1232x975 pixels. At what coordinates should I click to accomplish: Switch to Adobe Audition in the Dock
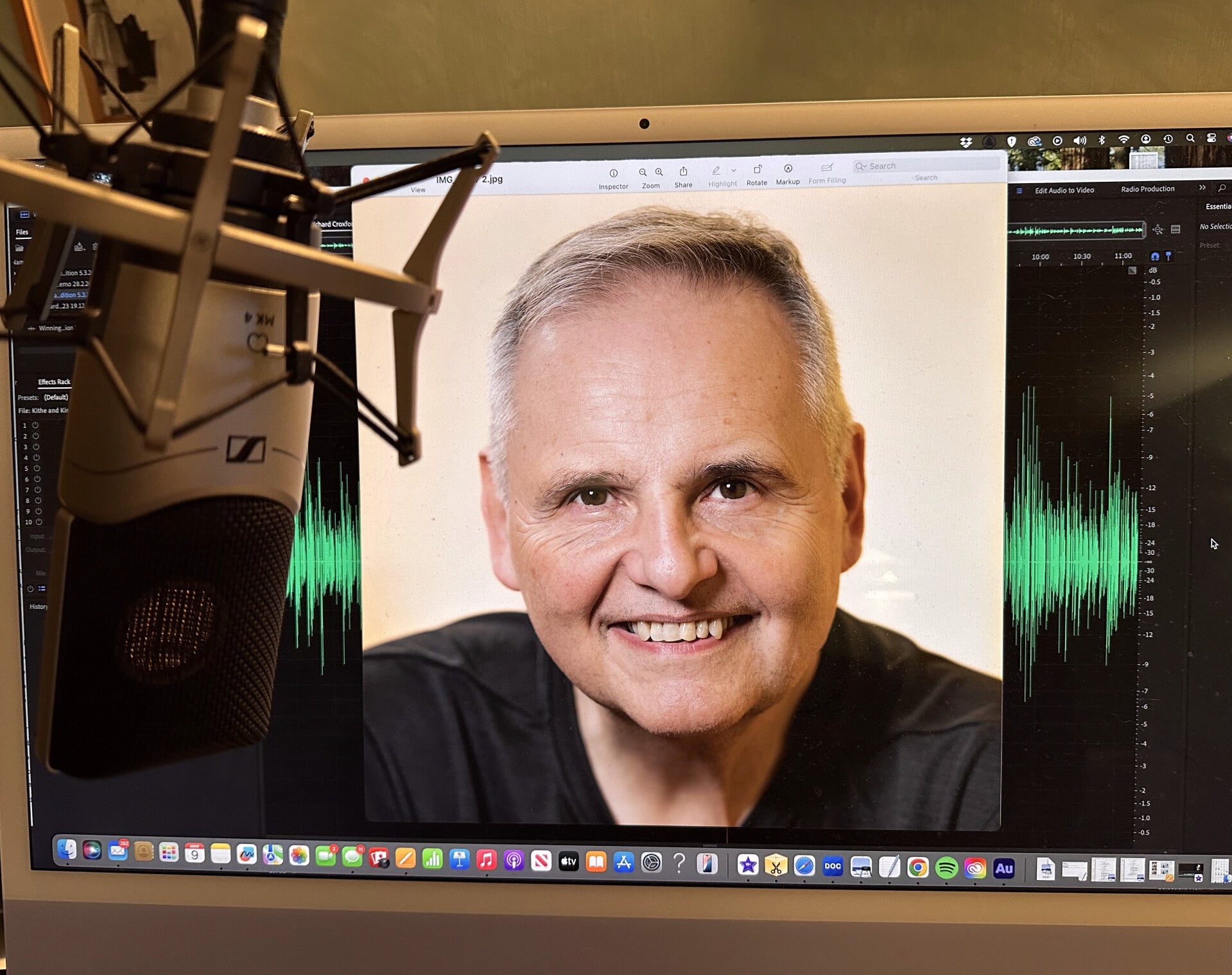click(x=1003, y=869)
